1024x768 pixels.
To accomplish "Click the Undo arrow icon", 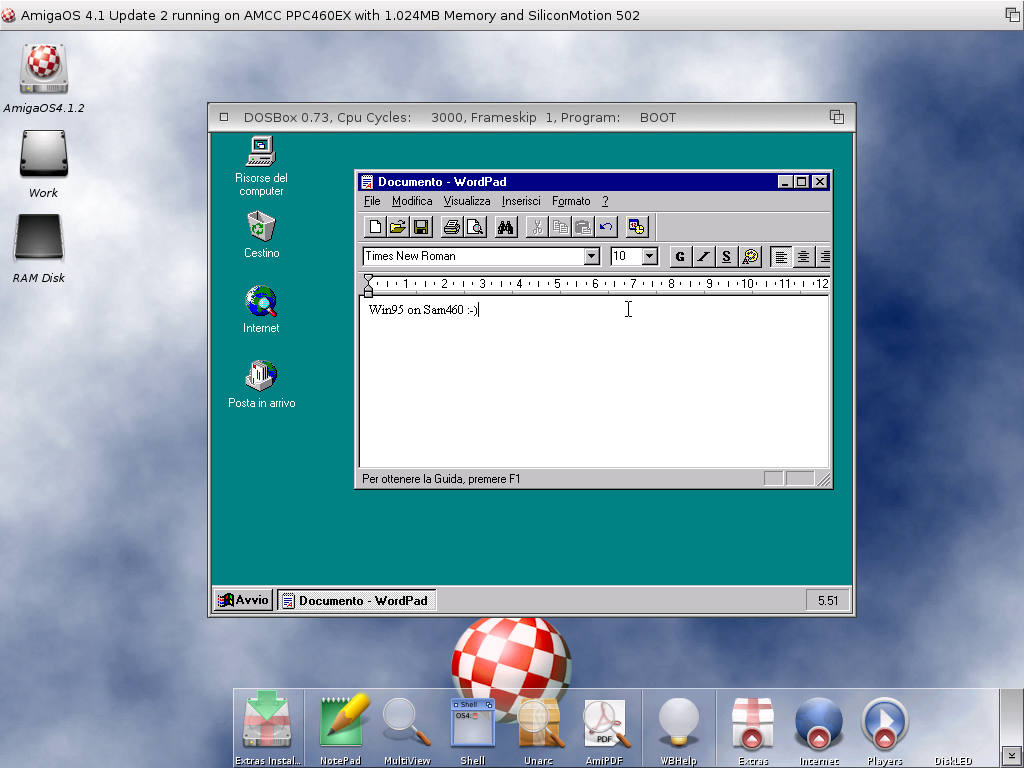I will click(x=606, y=227).
